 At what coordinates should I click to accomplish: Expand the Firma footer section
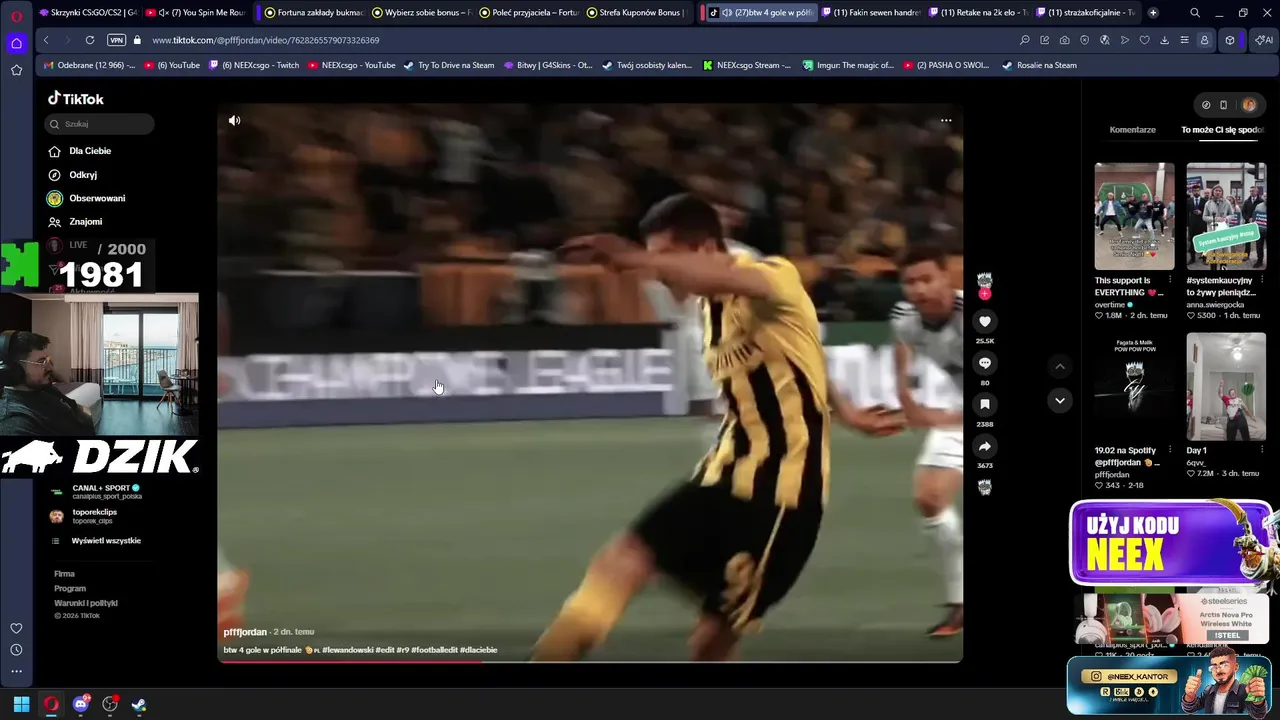pyautogui.click(x=64, y=574)
